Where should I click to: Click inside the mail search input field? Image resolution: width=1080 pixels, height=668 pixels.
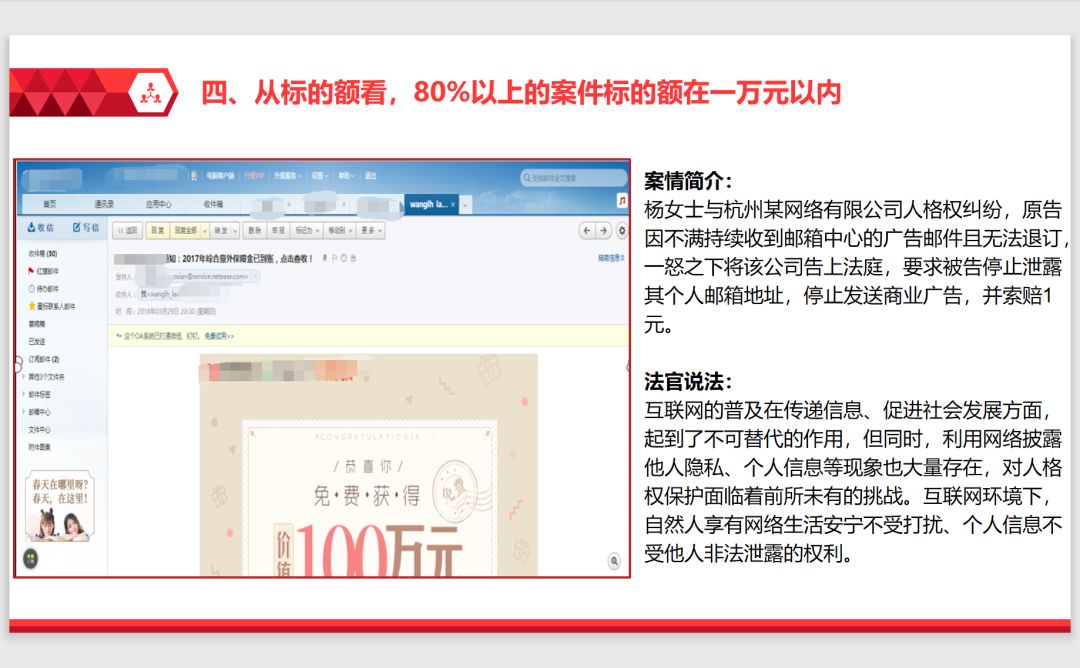[570, 177]
